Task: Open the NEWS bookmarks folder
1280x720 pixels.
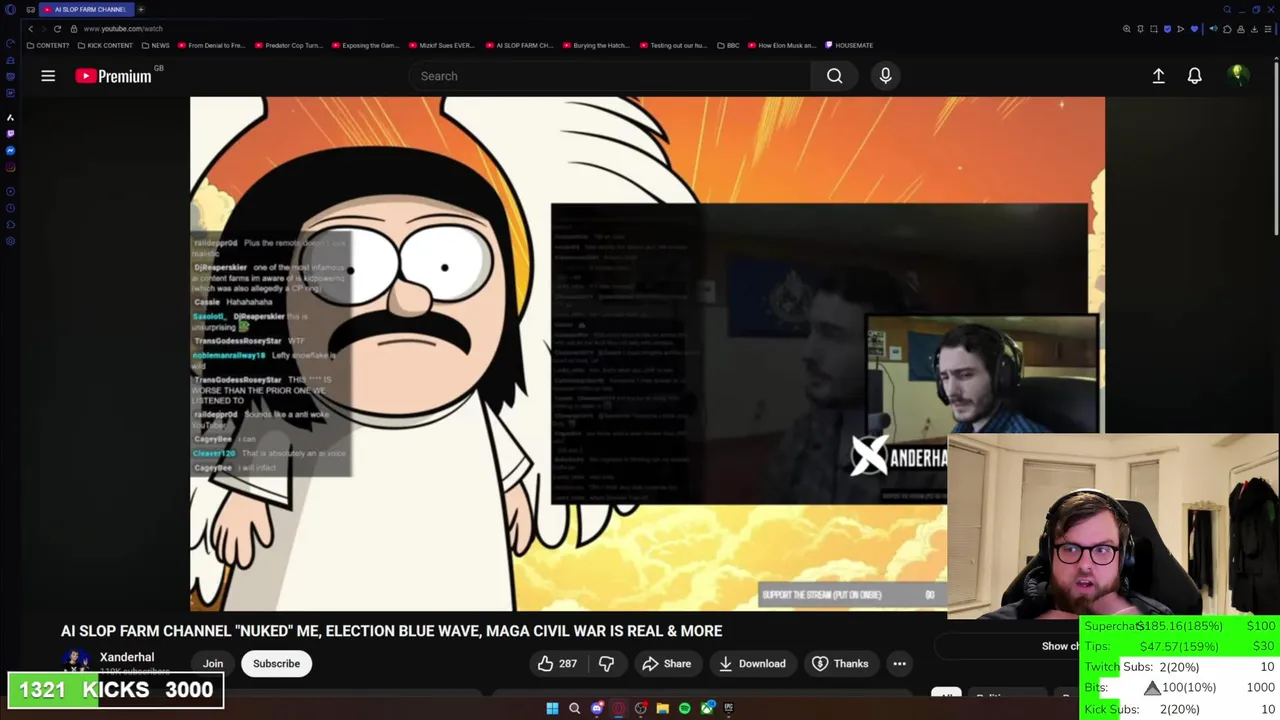Action: [155, 45]
